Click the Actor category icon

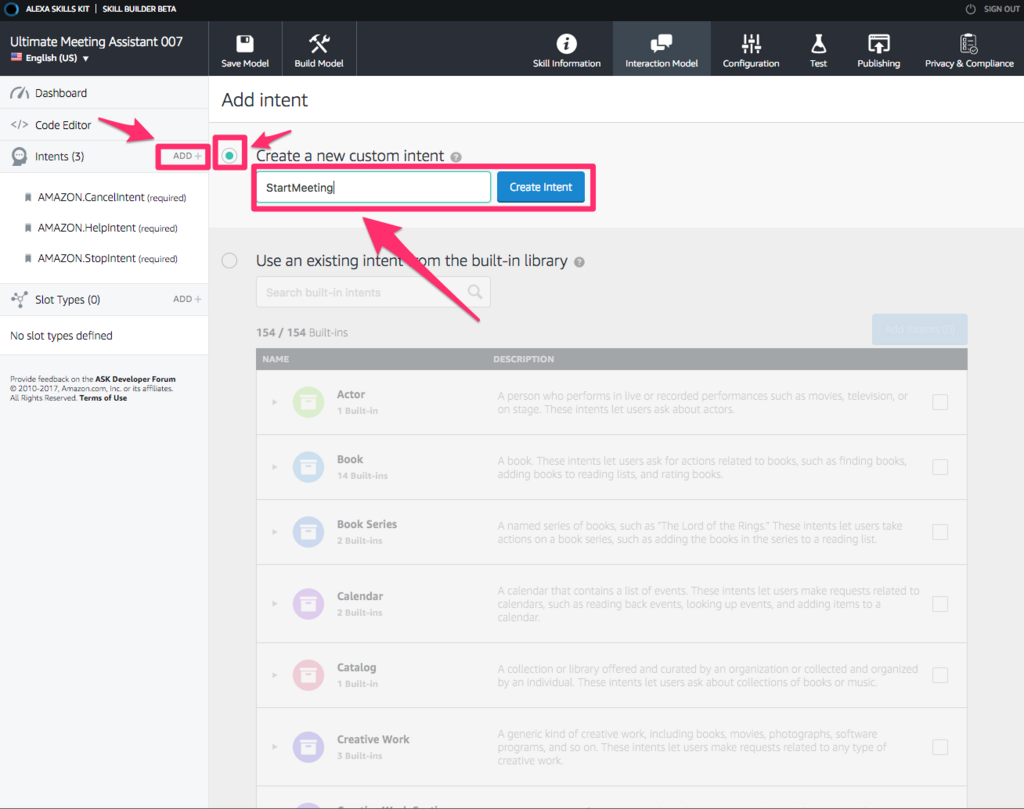coord(308,402)
